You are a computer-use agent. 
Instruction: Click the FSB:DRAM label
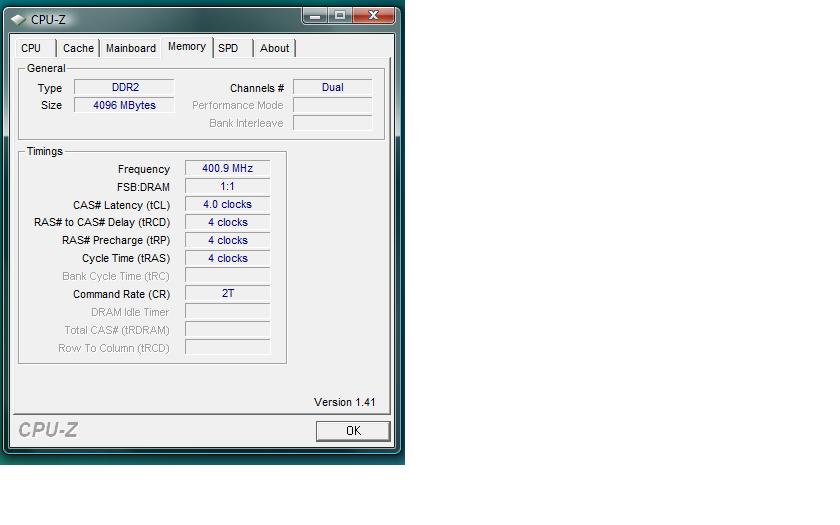point(143,187)
